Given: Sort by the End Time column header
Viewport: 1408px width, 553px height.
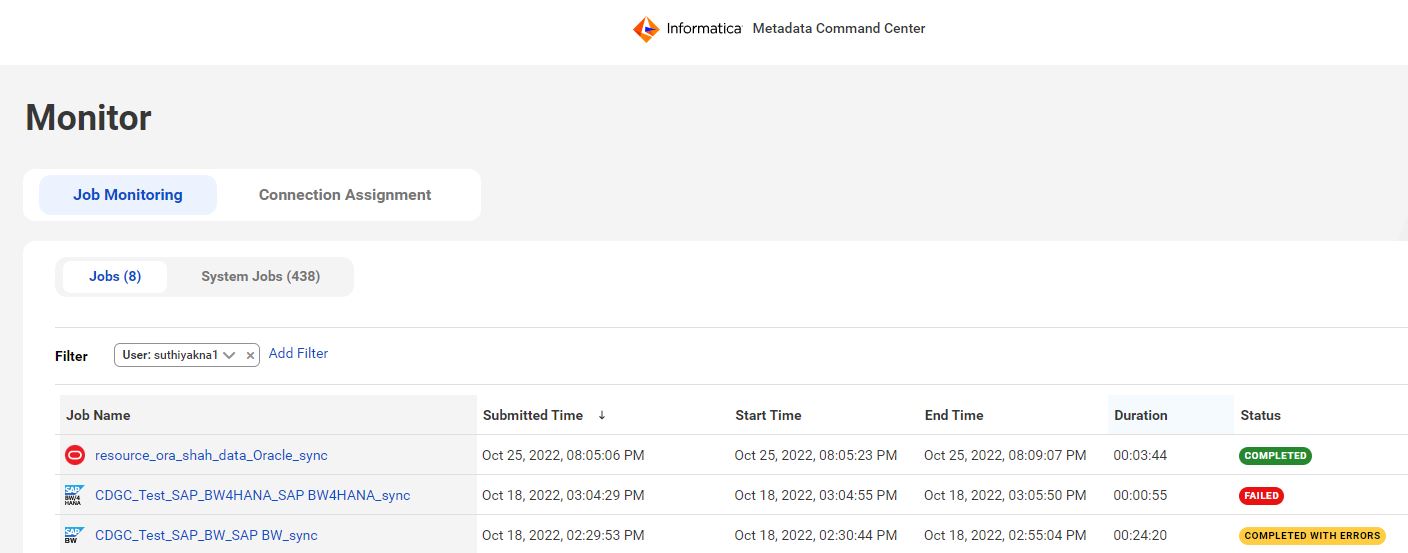Looking at the screenshot, I should 954,415.
